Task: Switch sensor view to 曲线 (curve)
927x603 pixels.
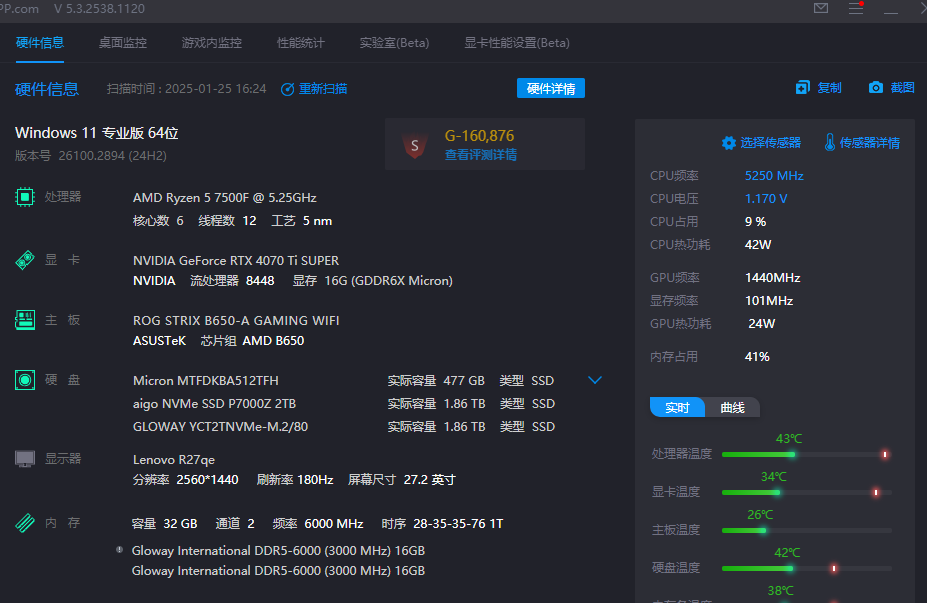Action: [732, 408]
